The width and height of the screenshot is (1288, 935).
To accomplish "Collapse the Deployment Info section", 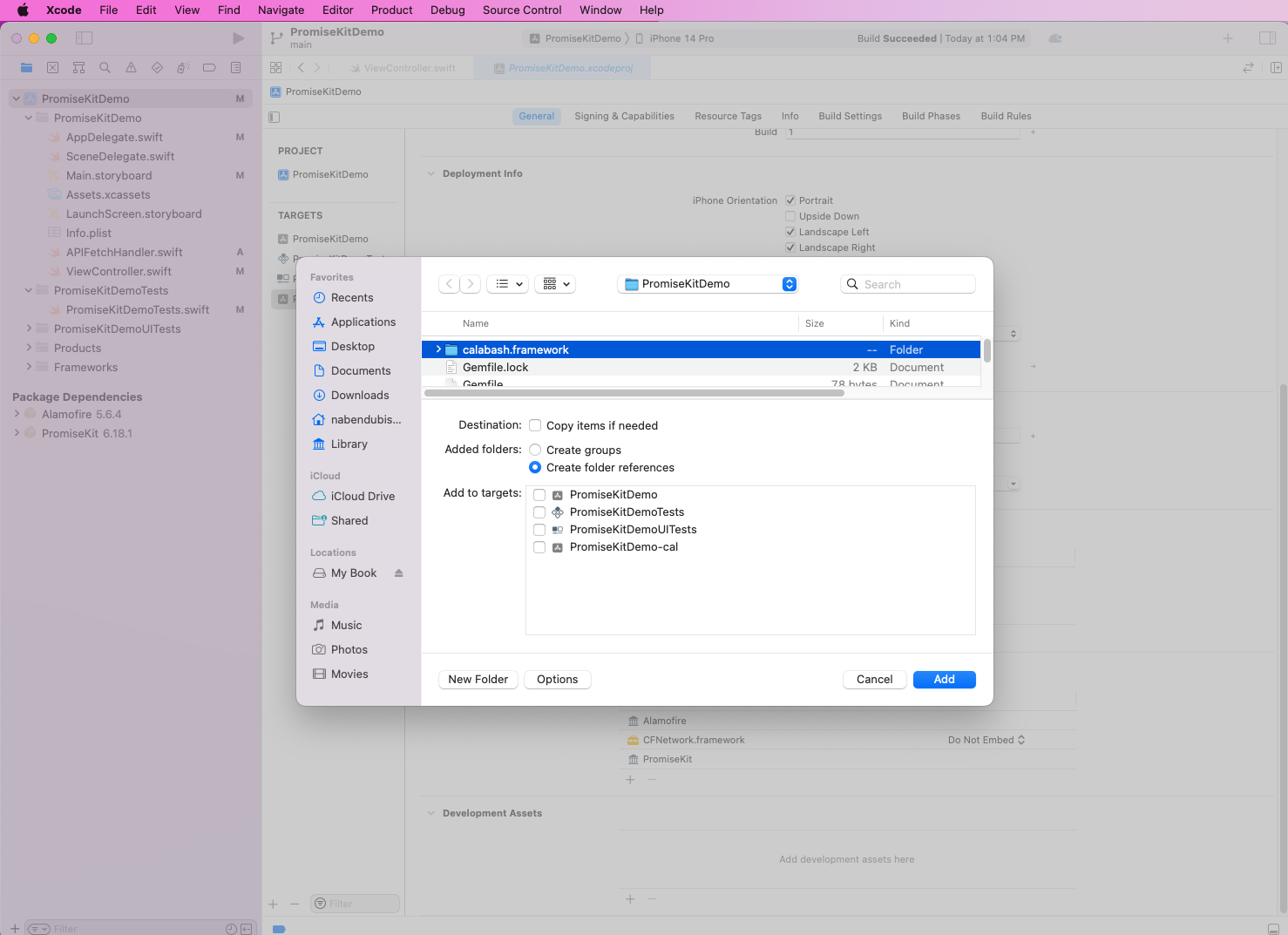I will coord(430,174).
